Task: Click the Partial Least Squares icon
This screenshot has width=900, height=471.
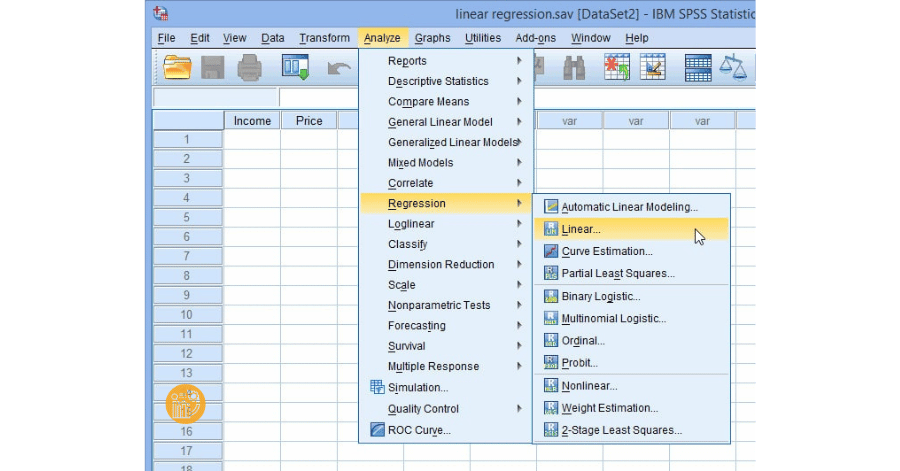Action: pos(551,273)
